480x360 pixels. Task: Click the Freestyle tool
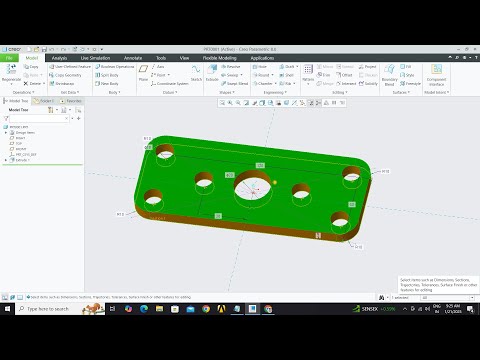410,83
